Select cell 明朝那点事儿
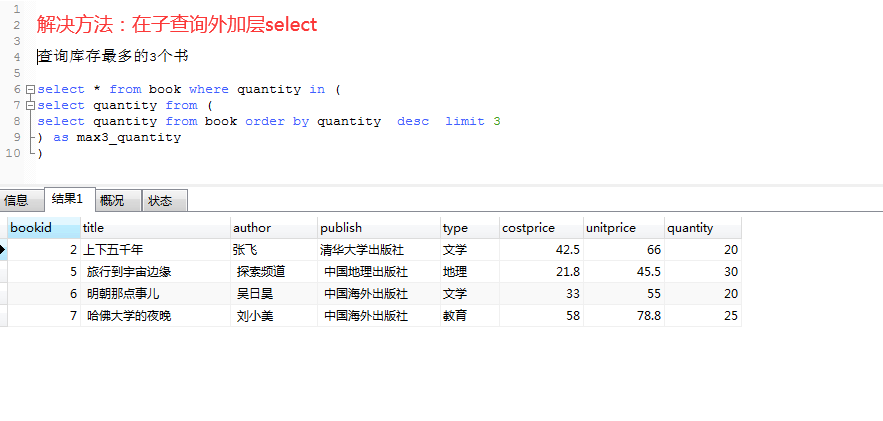883x421 pixels. click(155, 294)
